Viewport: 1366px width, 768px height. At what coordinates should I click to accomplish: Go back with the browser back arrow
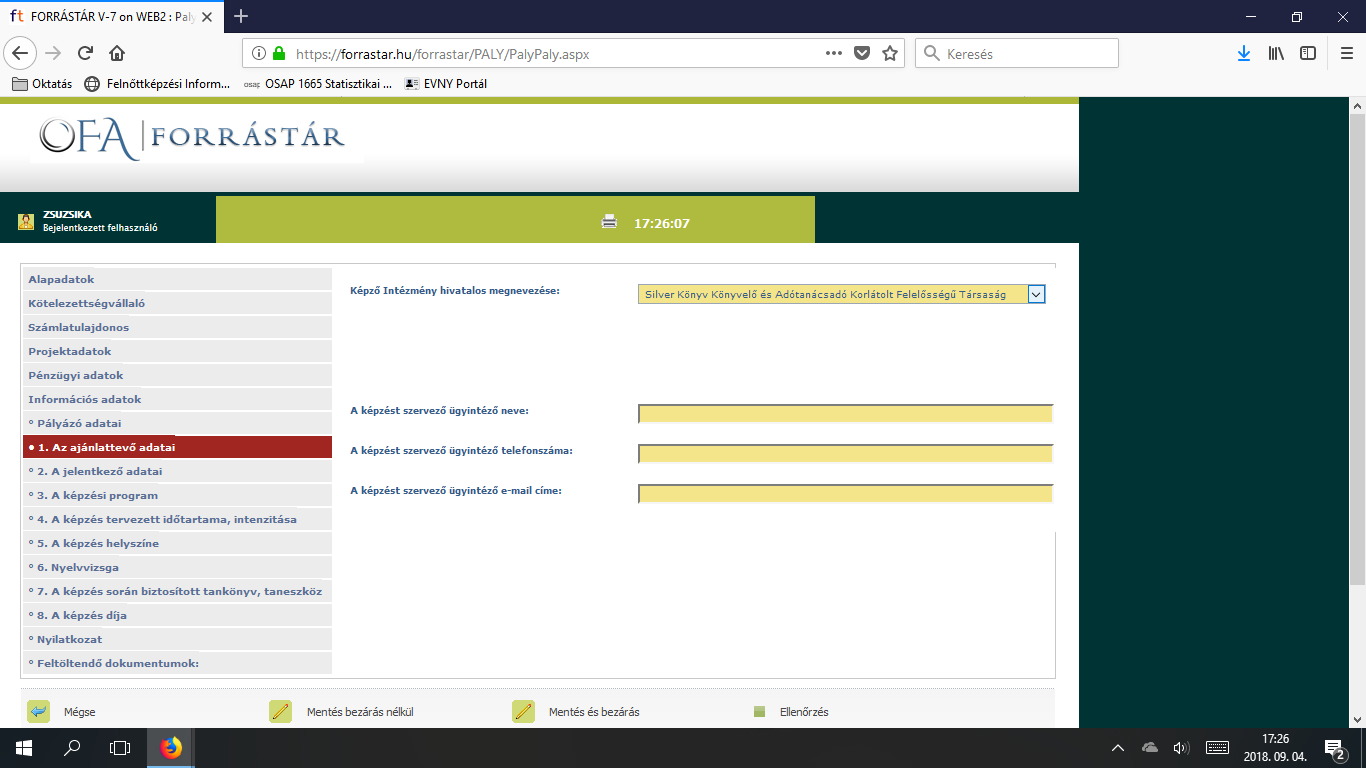21,53
